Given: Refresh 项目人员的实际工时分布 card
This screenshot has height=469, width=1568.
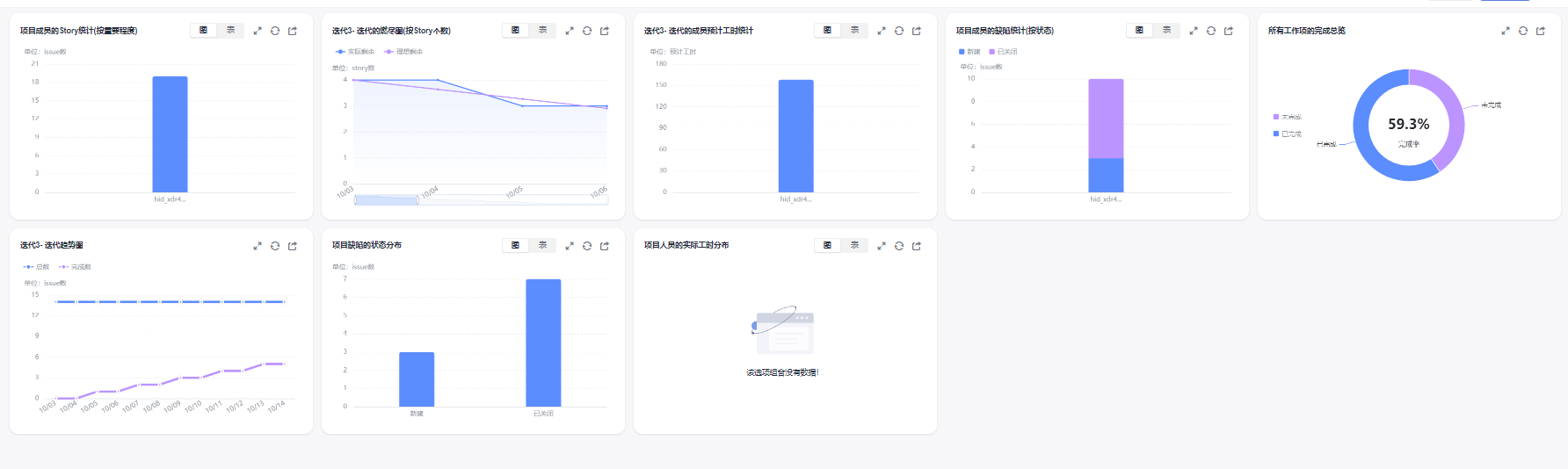Looking at the screenshot, I should coord(899,246).
